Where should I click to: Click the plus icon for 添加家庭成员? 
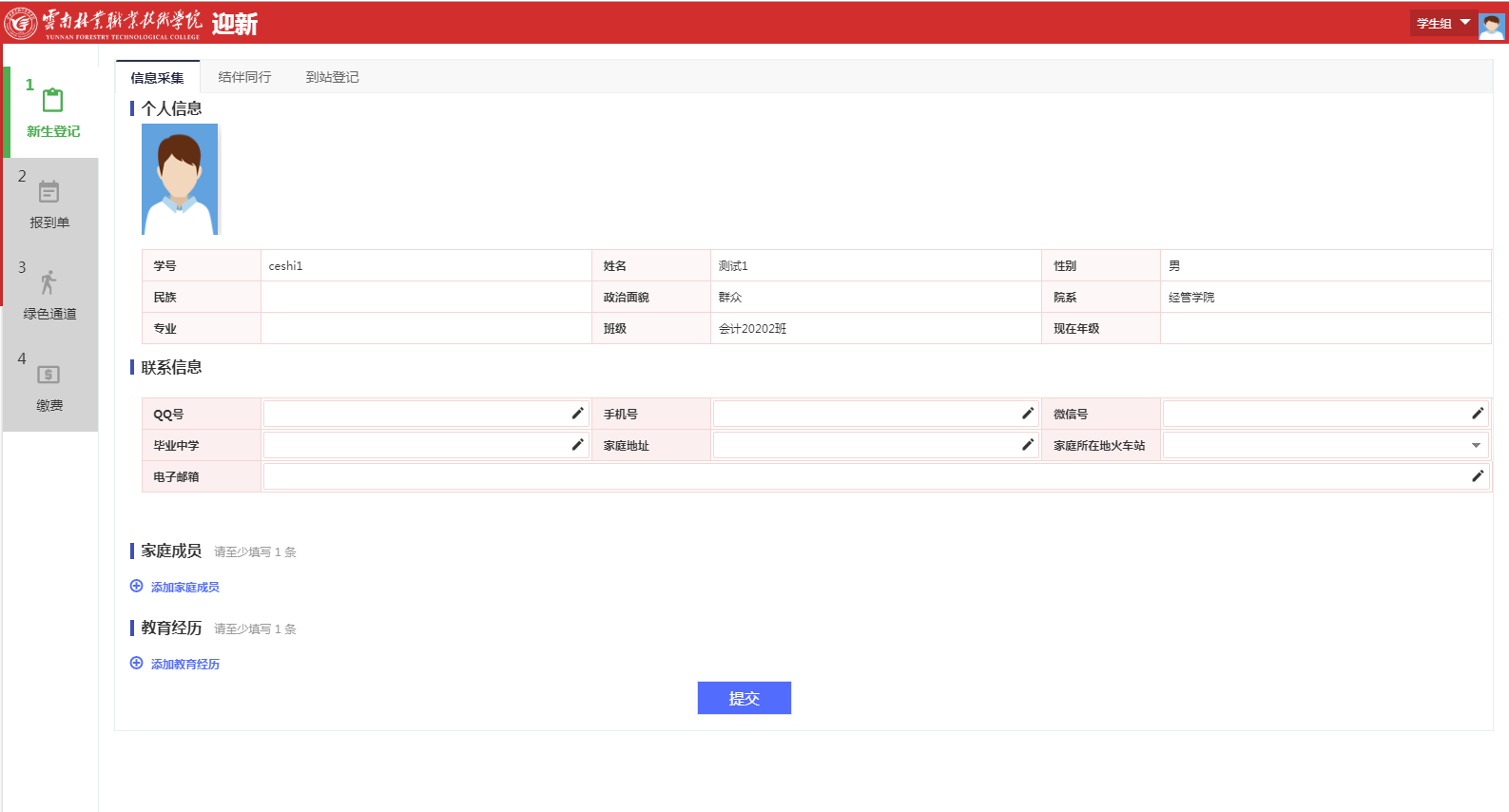point(137,587)
